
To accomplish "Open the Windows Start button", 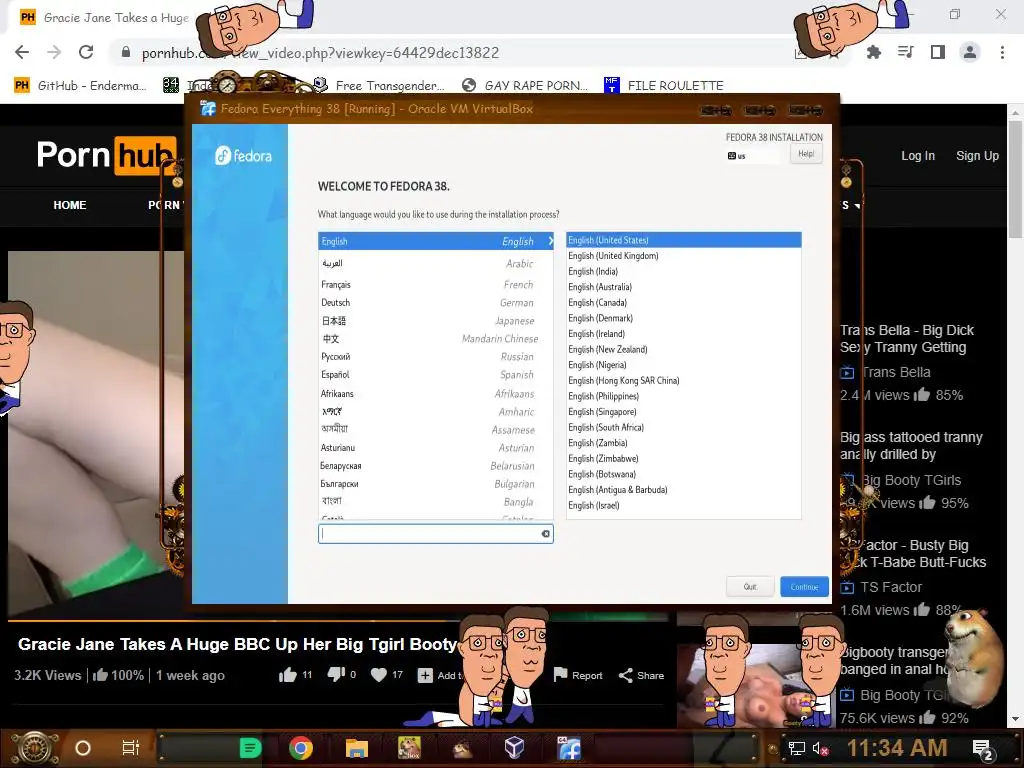I will point(35,748).
